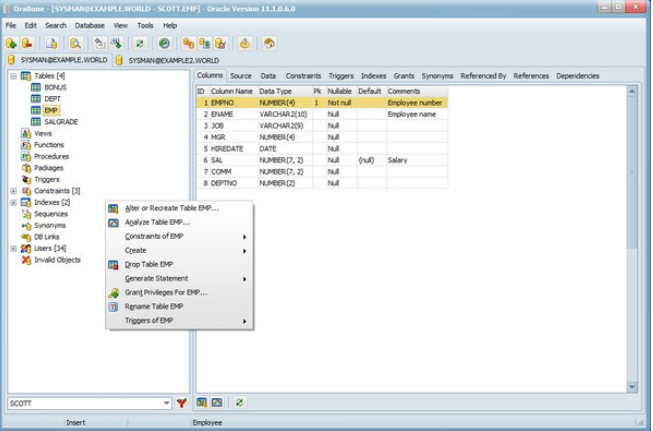Click the alter table icon below columns grid

(x=202, y=402)
